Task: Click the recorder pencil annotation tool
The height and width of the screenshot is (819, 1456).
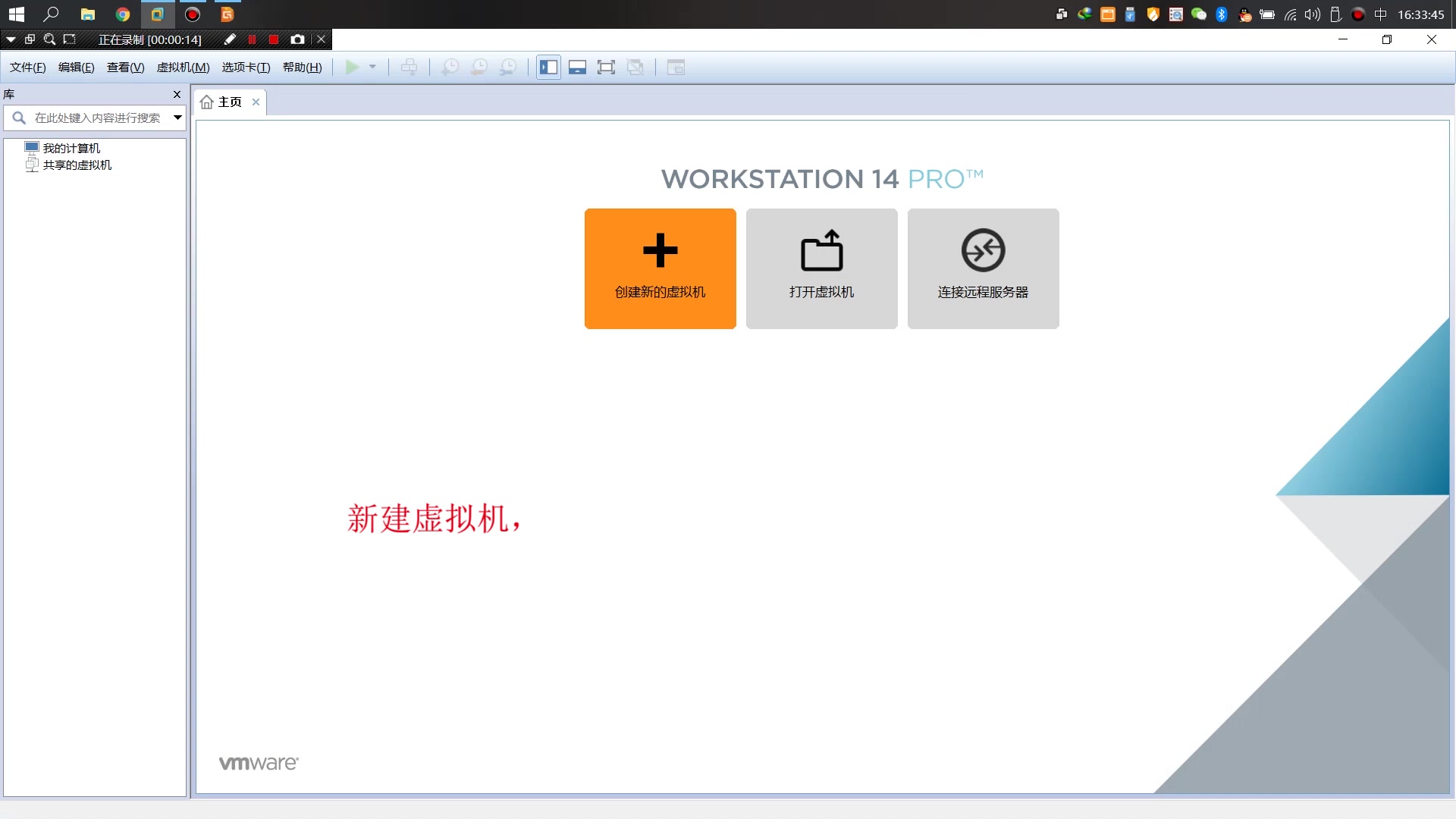Action: click(230, 39)
